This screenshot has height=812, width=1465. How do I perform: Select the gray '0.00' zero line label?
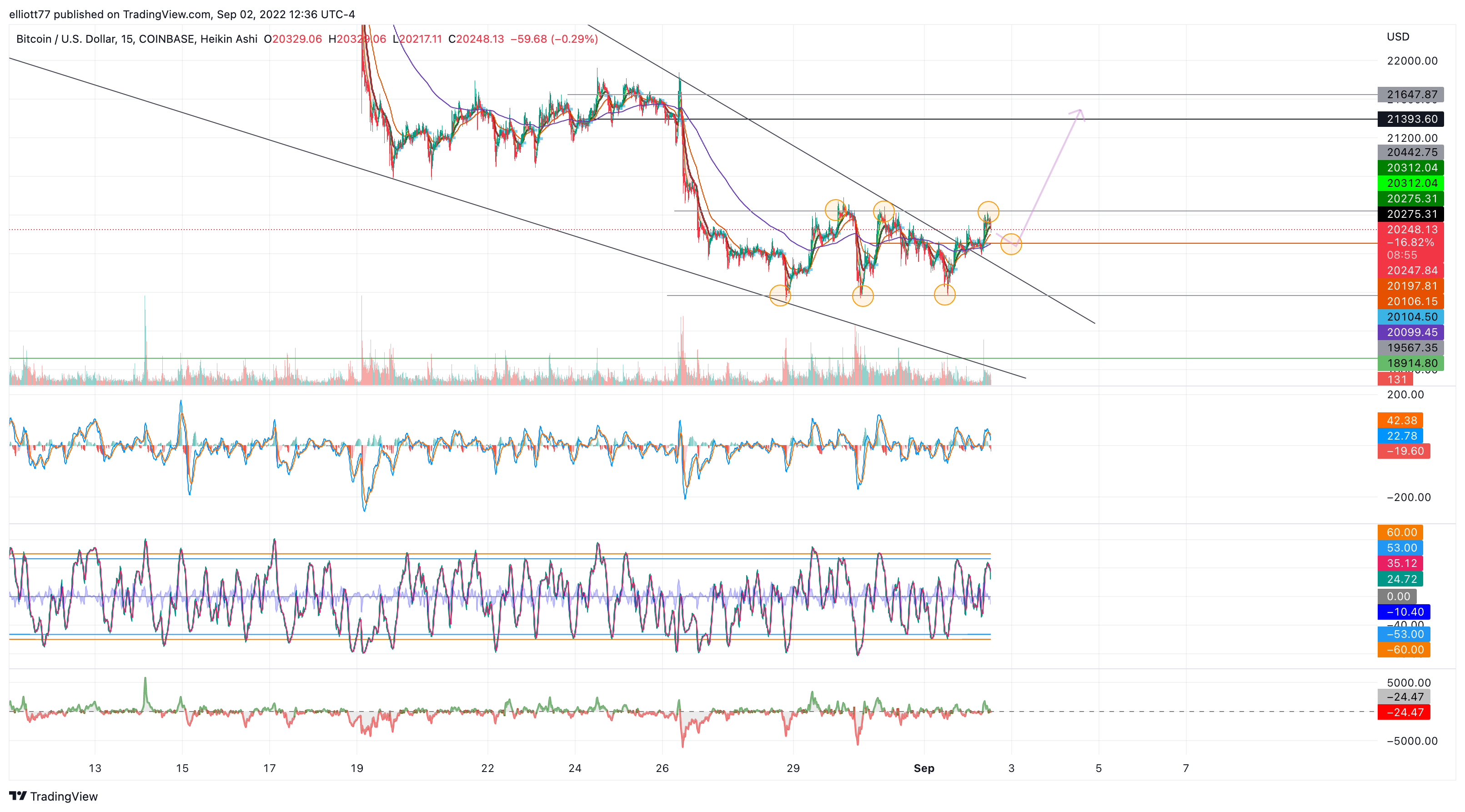tap(1397, 596)
